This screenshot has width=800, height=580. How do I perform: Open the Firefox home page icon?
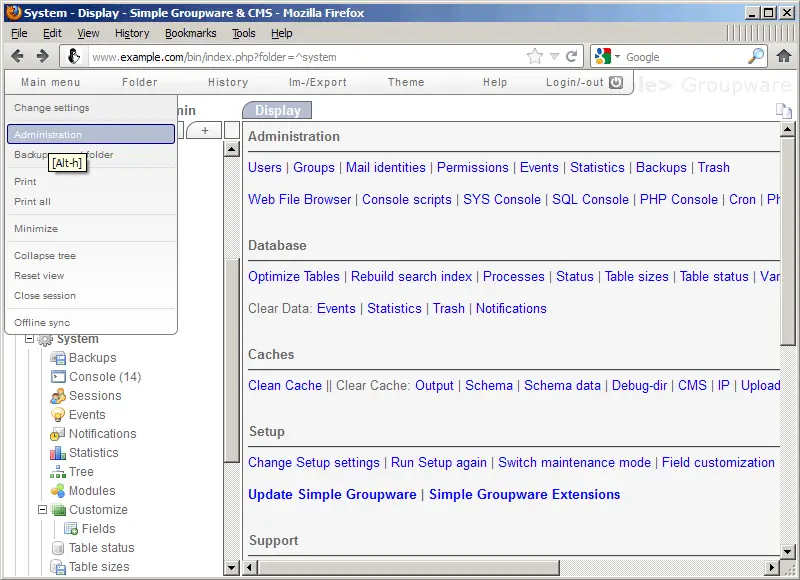point(784,56)
